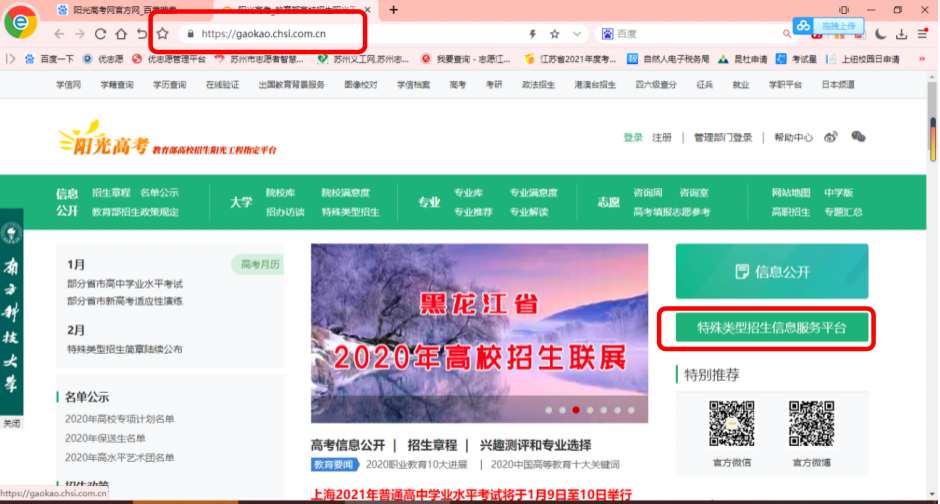Close the active browser tab
This screenshot has width=940, height=504.
[367, 10]
